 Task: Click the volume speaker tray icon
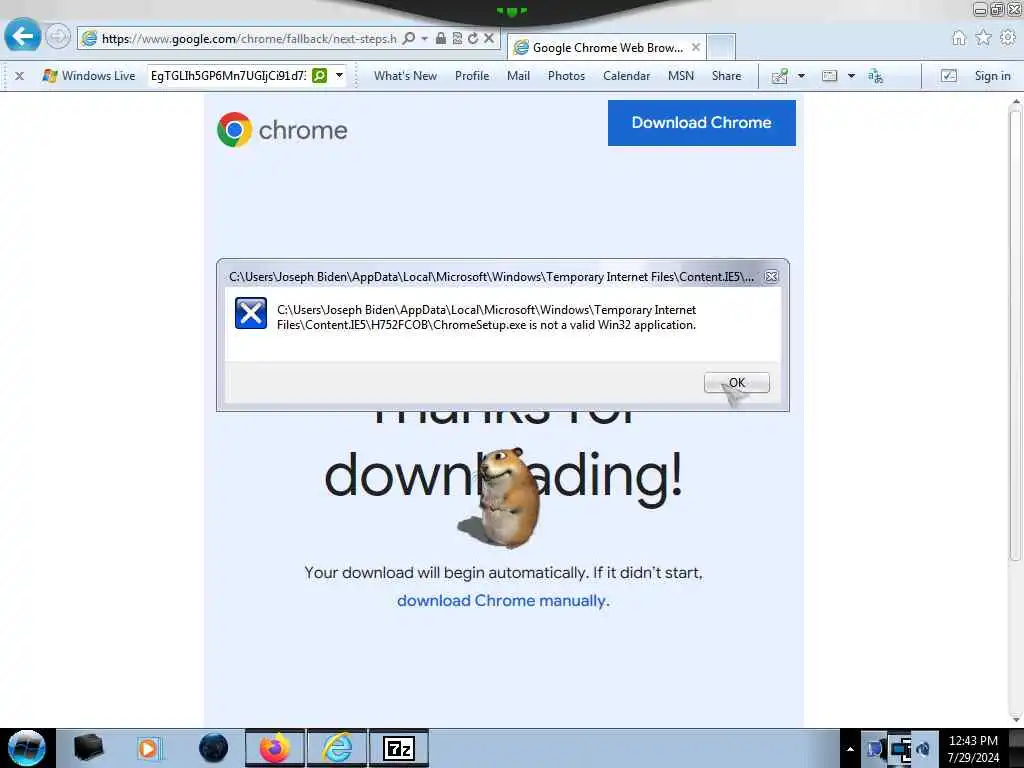[923, 749]
